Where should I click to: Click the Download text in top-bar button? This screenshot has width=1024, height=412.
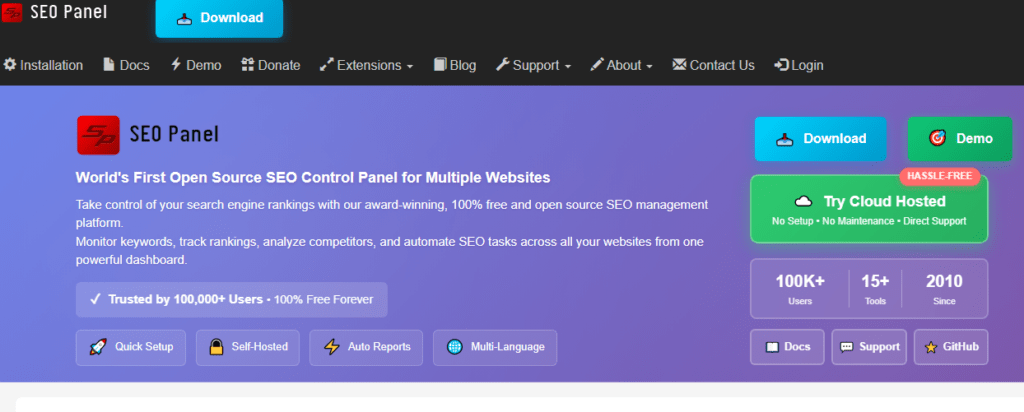pyautogui.click(x=232, y=18)
